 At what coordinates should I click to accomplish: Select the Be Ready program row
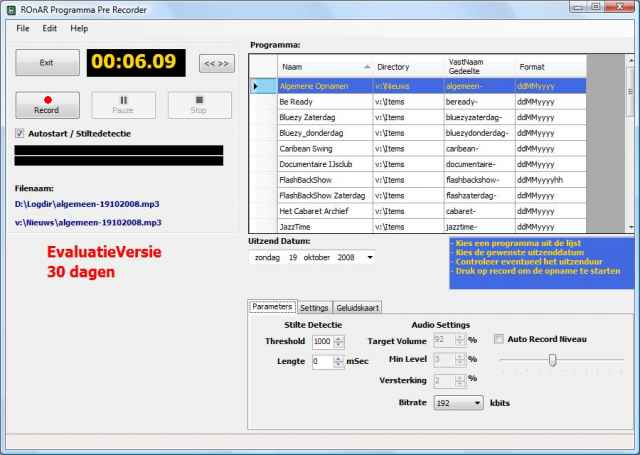(x=418, y=102)
